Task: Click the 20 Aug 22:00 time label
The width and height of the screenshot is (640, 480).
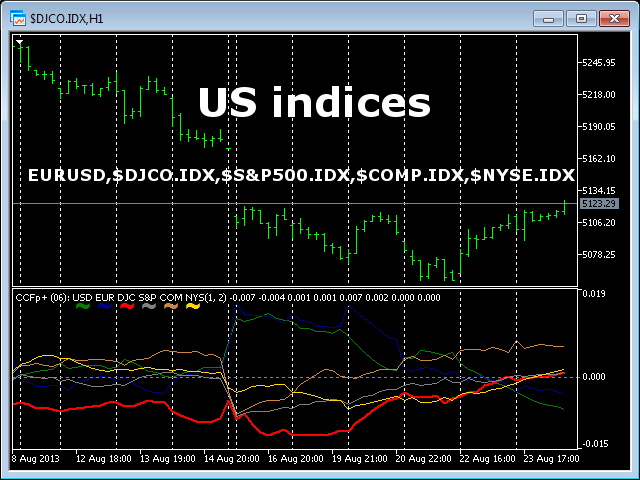Action: (x=424, y=459)
